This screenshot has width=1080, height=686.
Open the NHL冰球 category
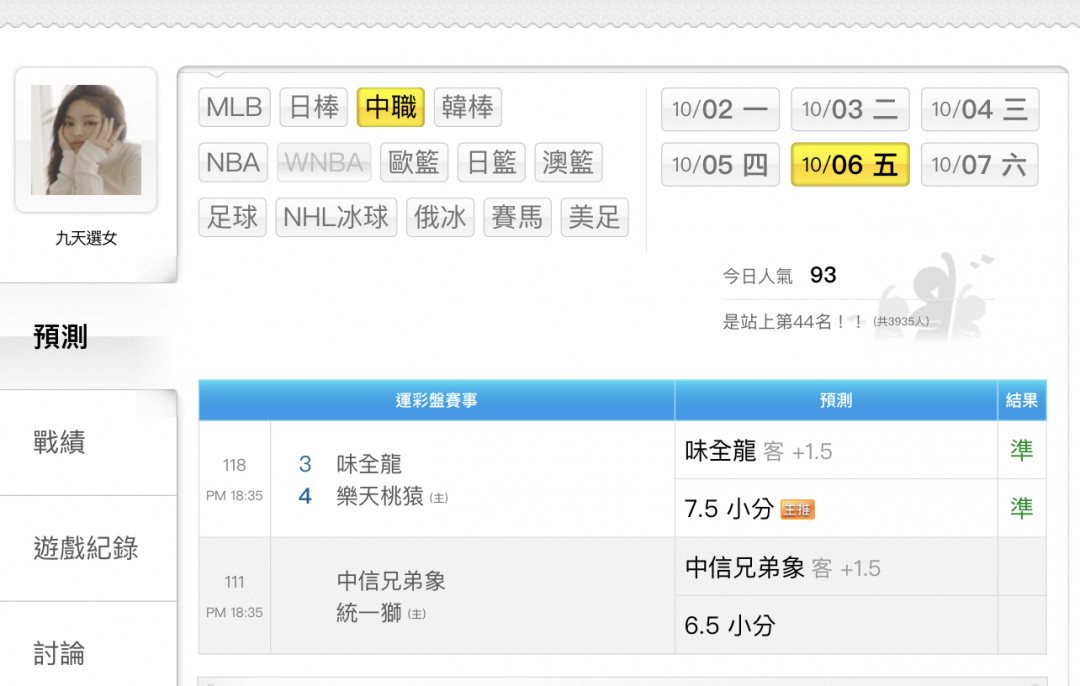(x=336, y=218)
